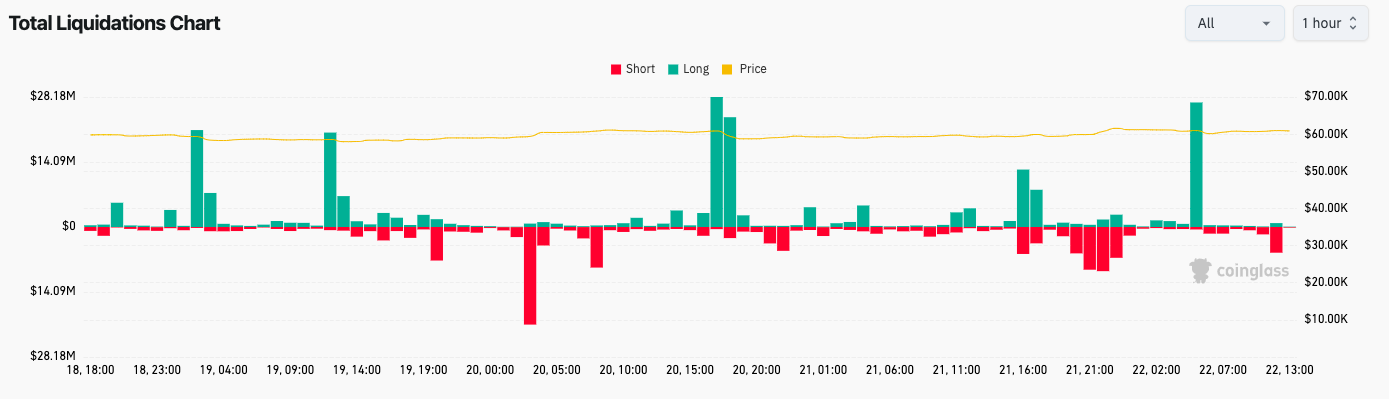Click the yellow Price legend swatch

(727, 69)
